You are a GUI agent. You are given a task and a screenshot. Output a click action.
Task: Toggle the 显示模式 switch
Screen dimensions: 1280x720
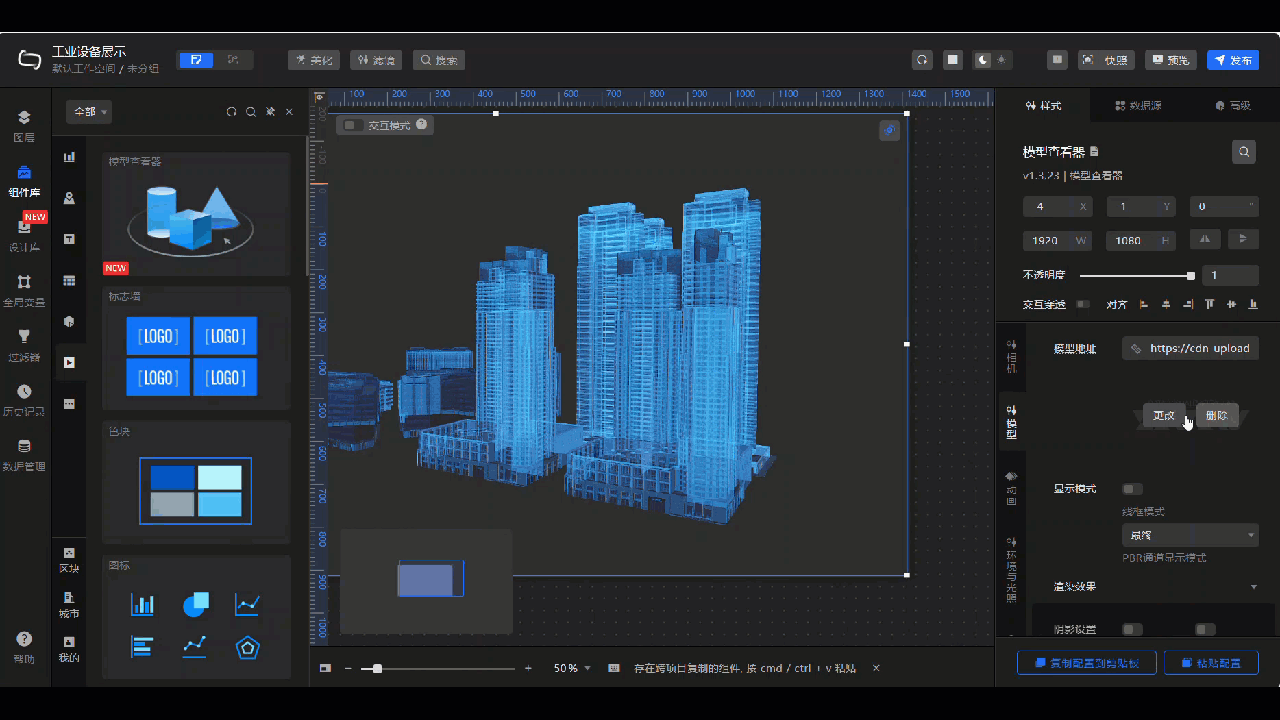tap(1131, 488)
